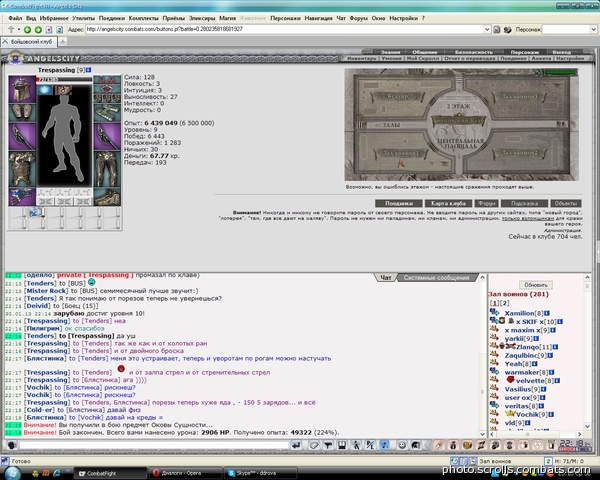Viewport: 600px width, 480px height.
Task: Open the Skype taskbar button
Action: [x=261, y=473]
